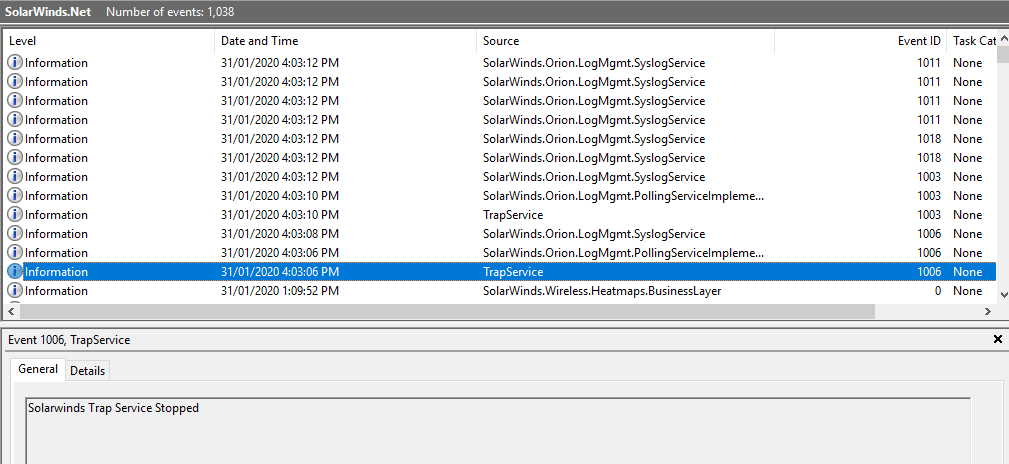Viewport: 1009px width, 464px height.
Task: Click selected TrapService source cell, 1006 row
Action: [513, 272]
